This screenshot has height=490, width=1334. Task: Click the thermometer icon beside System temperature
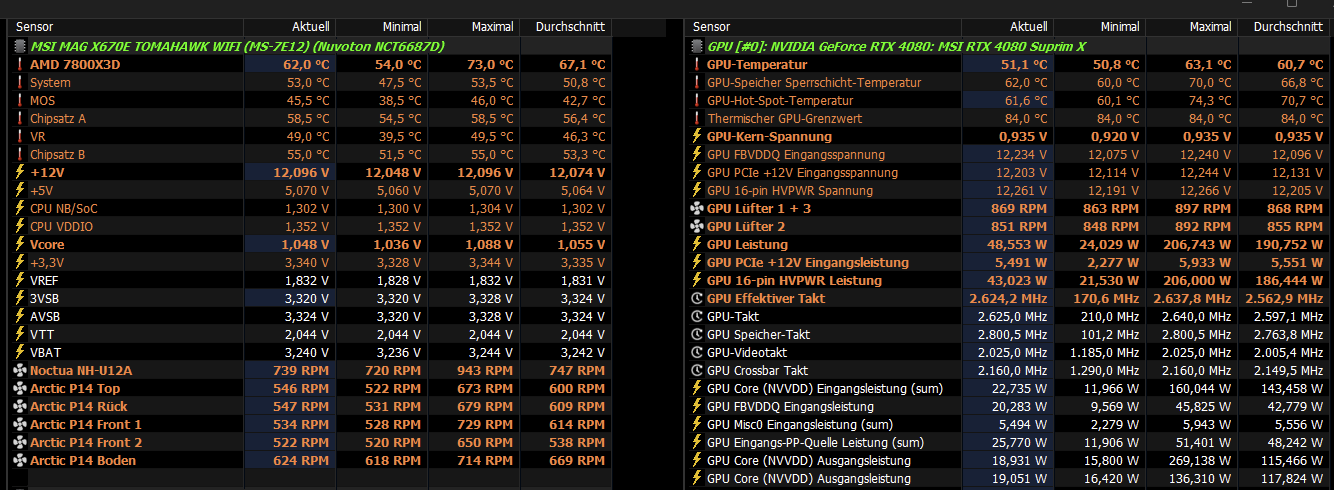19,82
